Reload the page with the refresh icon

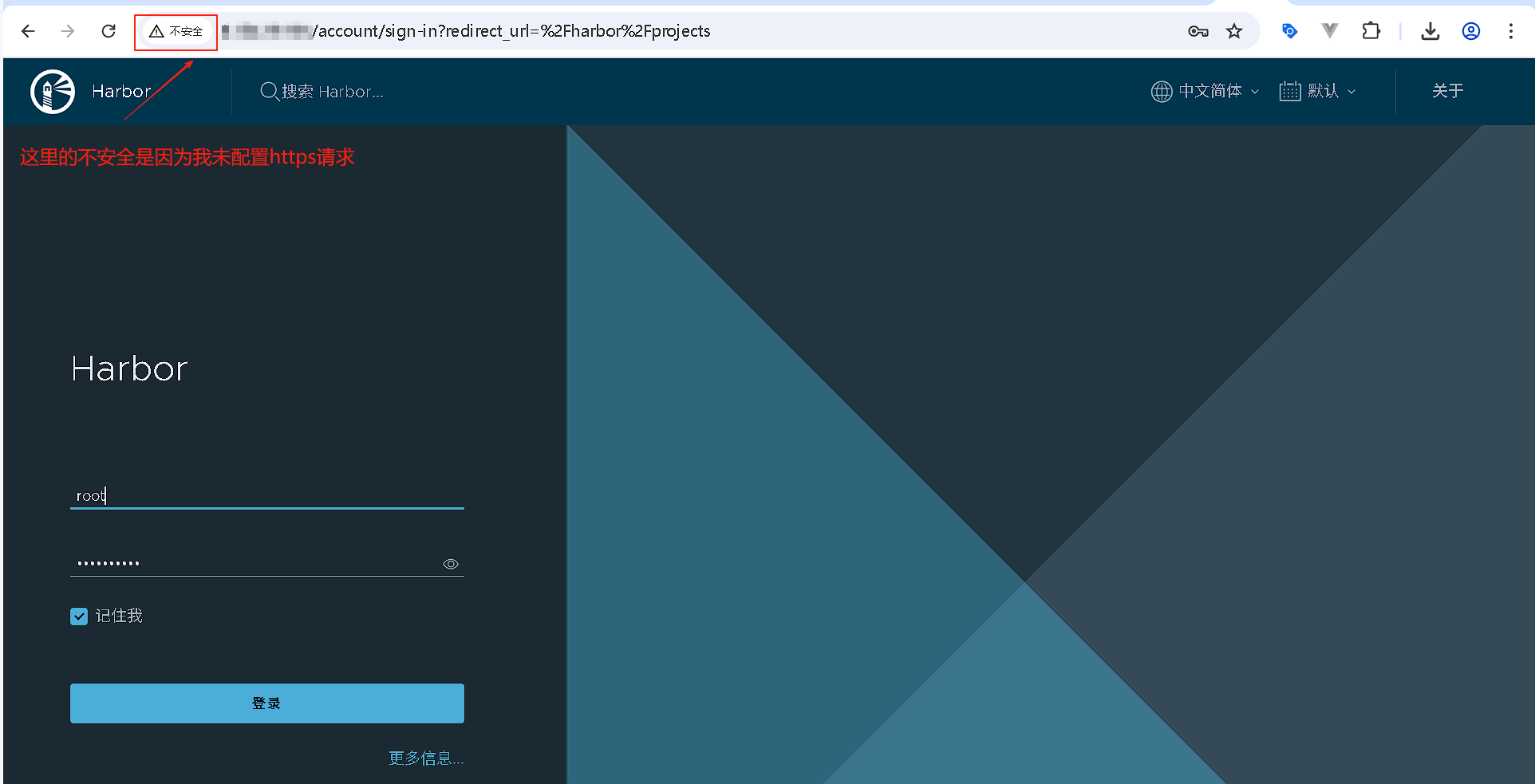[109, 31]
